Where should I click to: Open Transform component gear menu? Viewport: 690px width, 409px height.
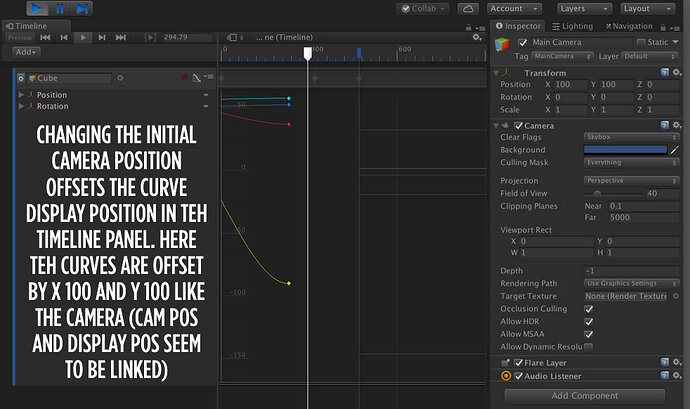(x=677, y=72)
